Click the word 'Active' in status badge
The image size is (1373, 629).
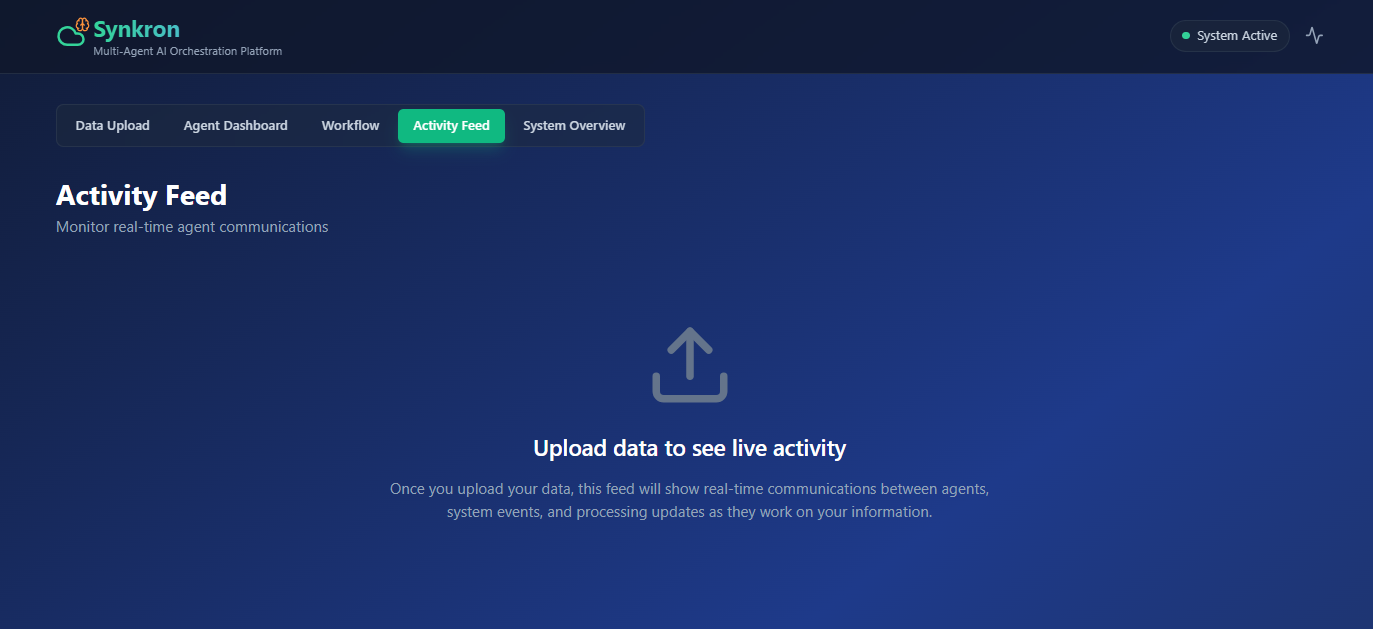click(1259, 36)
